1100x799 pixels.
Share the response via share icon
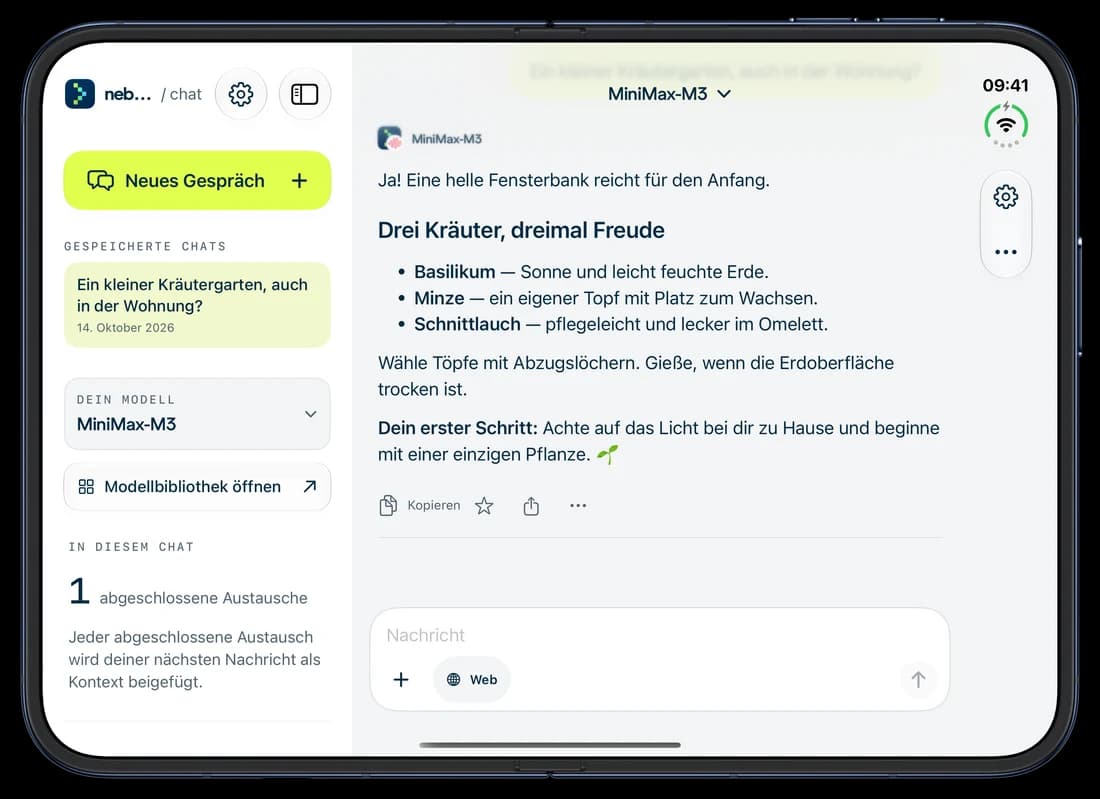(x=531, y=506)
